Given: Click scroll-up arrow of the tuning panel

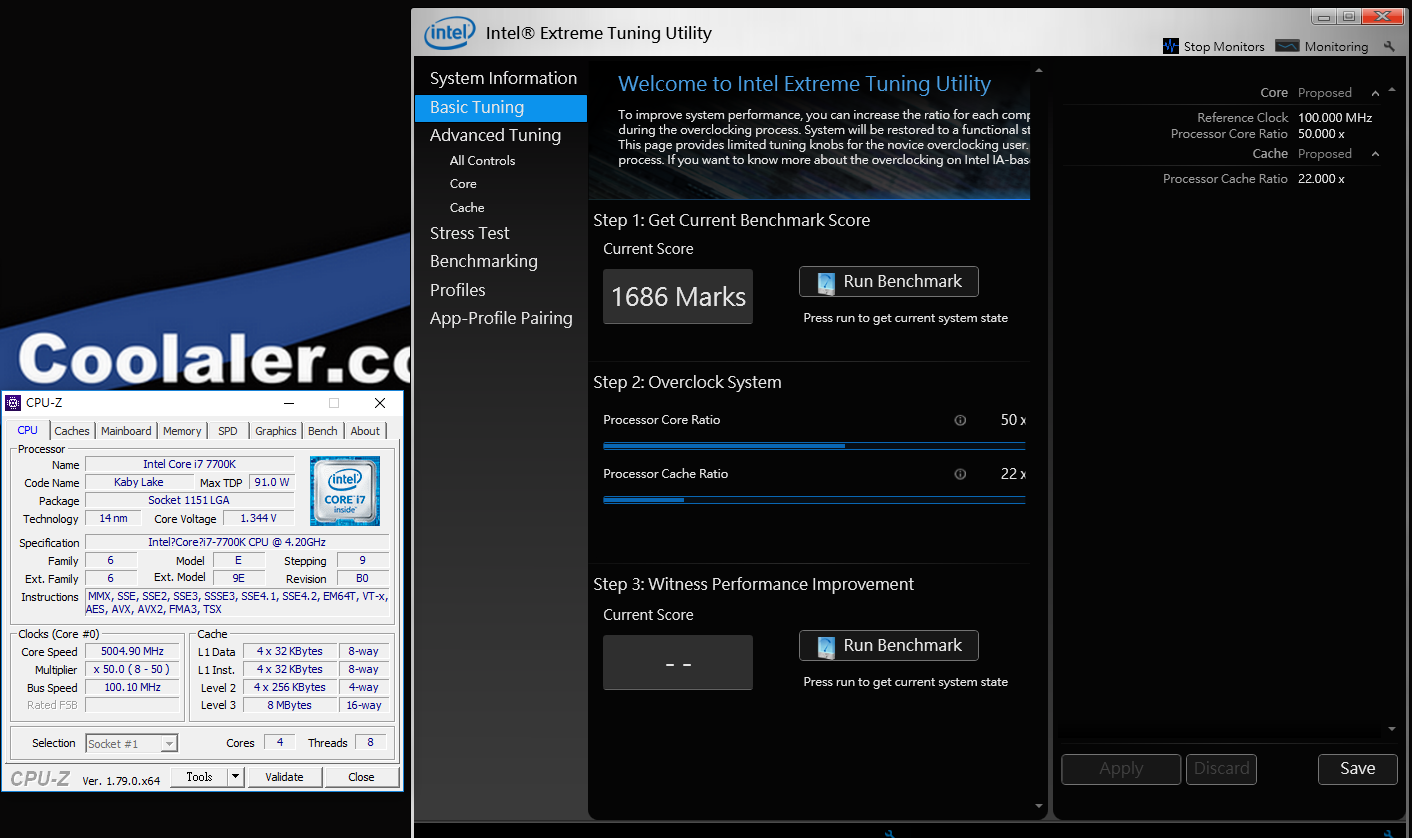Looking at the screenshot, I should coord(1038,71).
